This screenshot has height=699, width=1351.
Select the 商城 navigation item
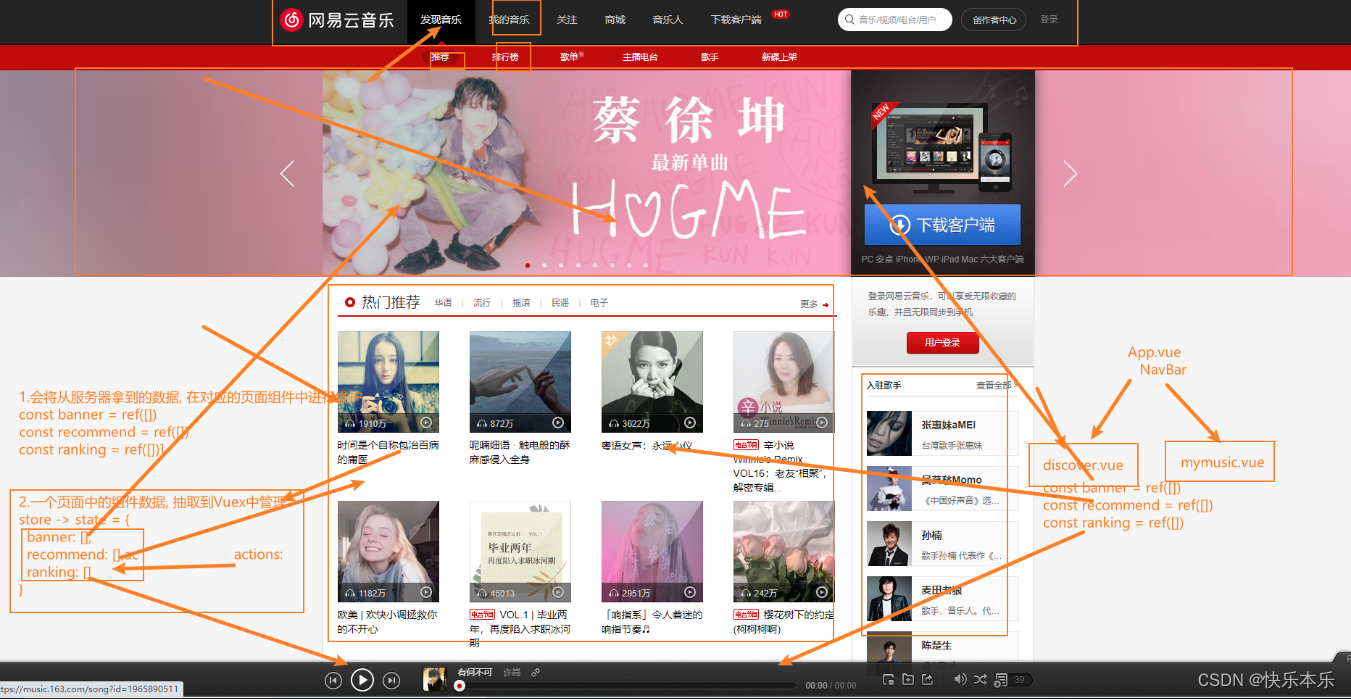pyautogui.click(x=614, y=19)
